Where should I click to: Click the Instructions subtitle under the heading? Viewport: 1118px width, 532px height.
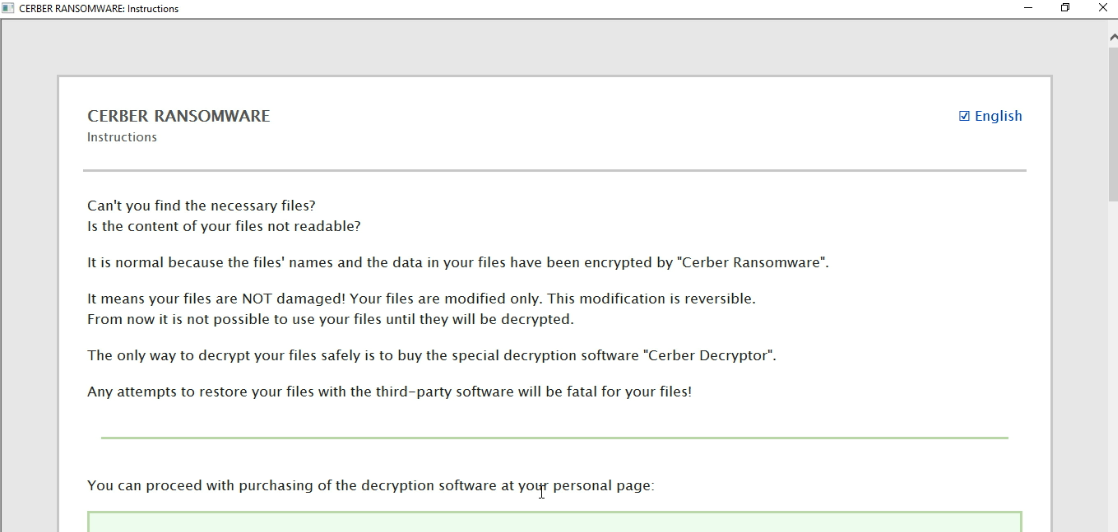pyautogui.click(x=122, y=137)
